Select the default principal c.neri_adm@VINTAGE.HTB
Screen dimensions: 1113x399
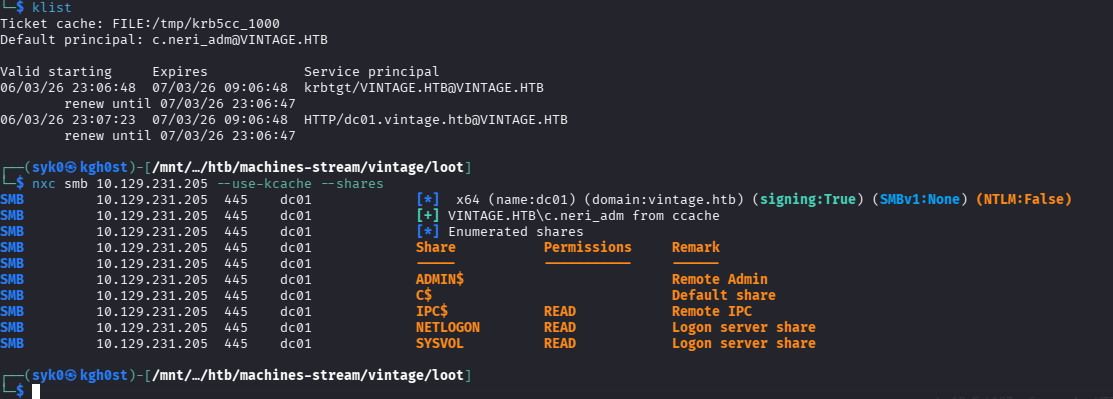240,40
